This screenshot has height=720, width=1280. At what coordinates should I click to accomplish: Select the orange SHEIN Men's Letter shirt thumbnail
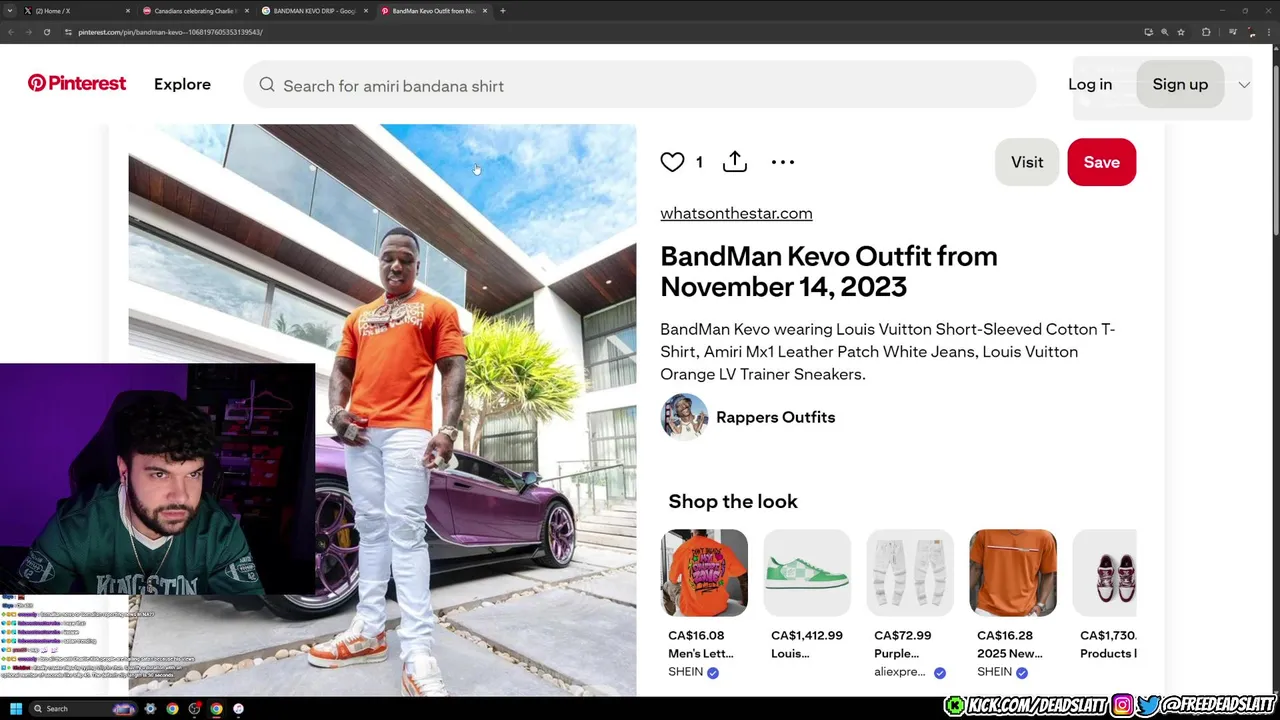click(704, 572)
